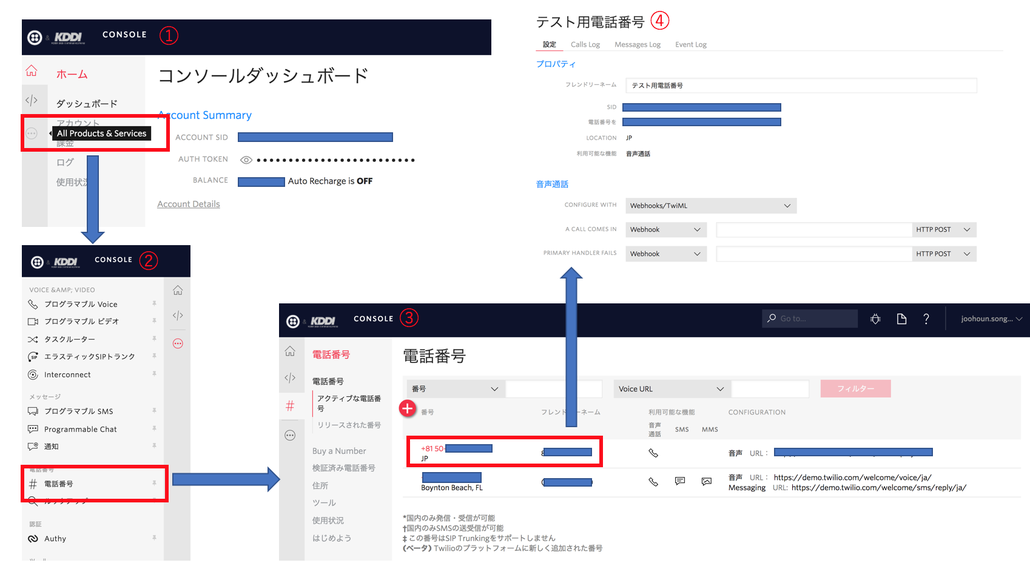Click the code icon in the products menu panel
Screen dimensions: 1030x574
coord(178,315)
